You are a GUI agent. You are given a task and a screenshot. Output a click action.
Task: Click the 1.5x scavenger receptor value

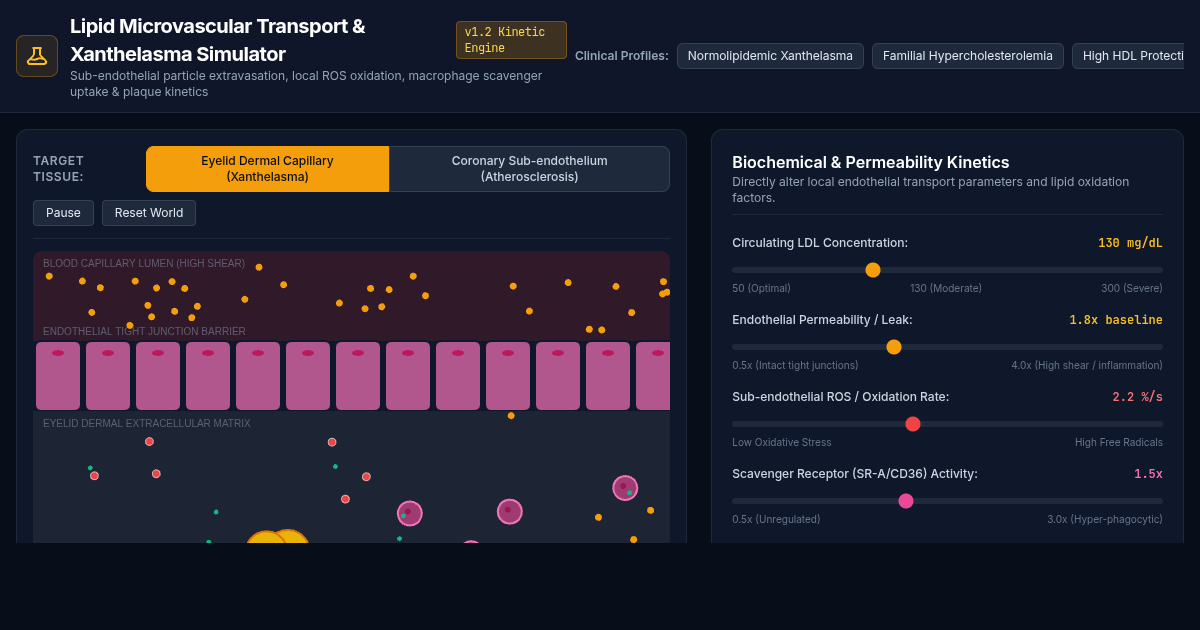[x=1148, y=474]
